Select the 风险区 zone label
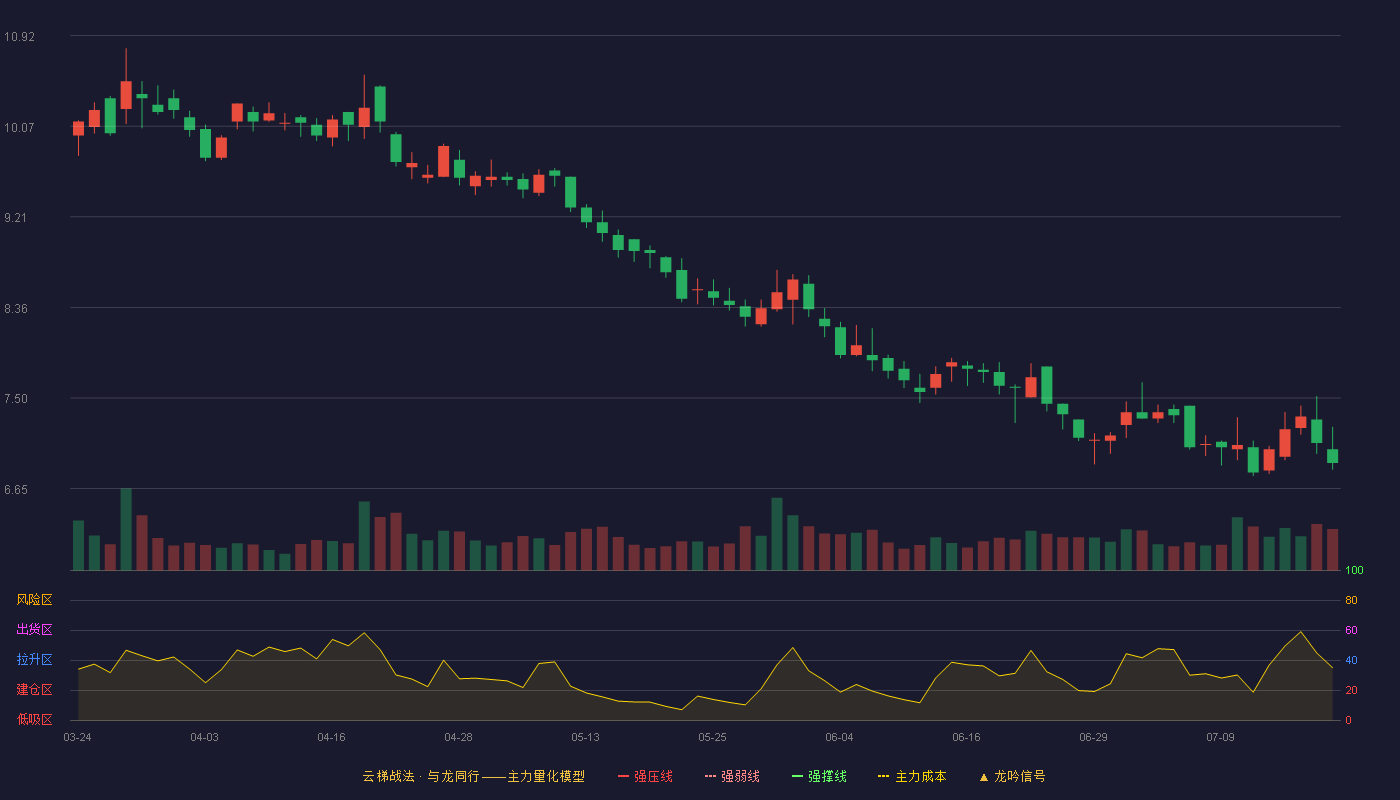This screenshot has height=800, width=1400. (x=34, y=600)
